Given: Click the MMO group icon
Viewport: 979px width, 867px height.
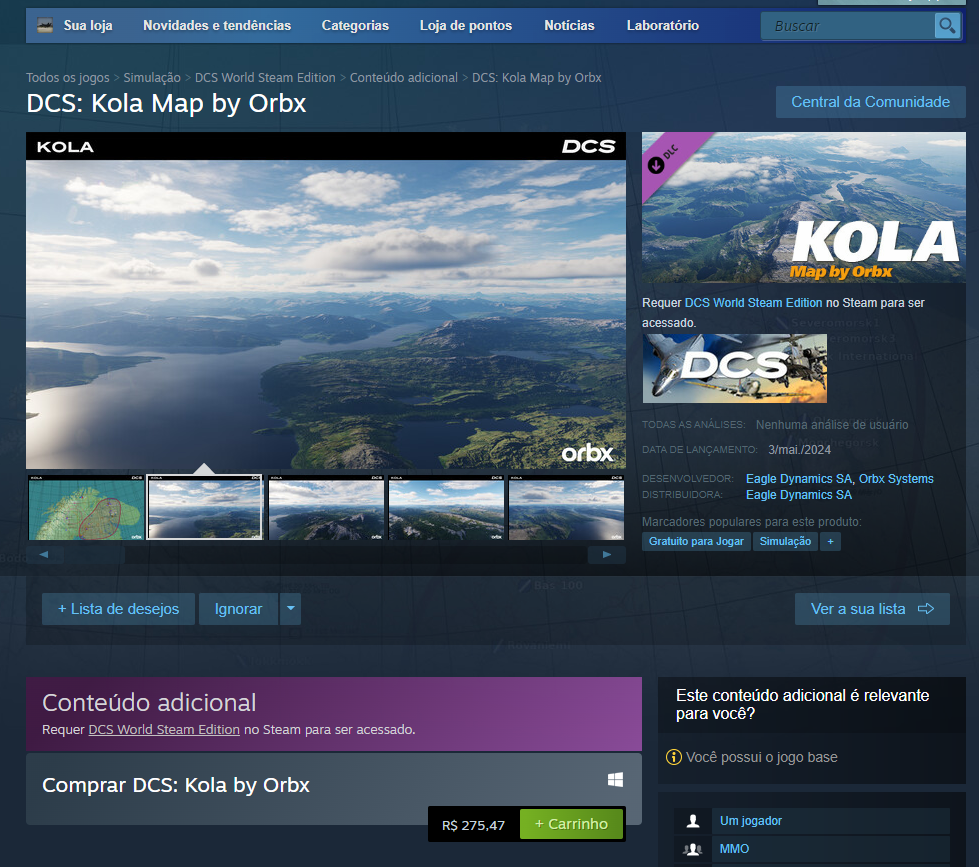Looking at the screenshot, I should tap(692, 849).
